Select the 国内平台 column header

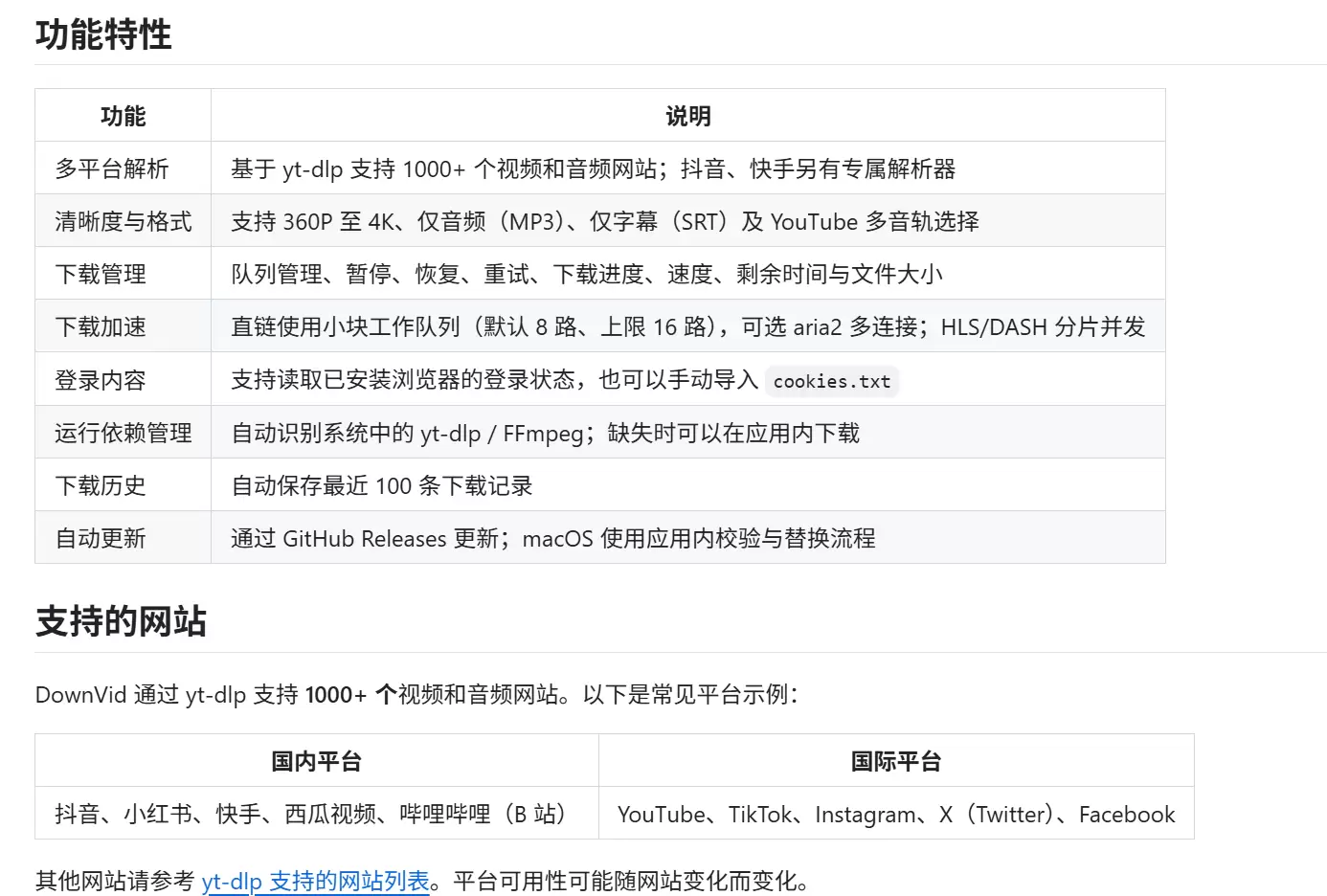coord(317,761)
